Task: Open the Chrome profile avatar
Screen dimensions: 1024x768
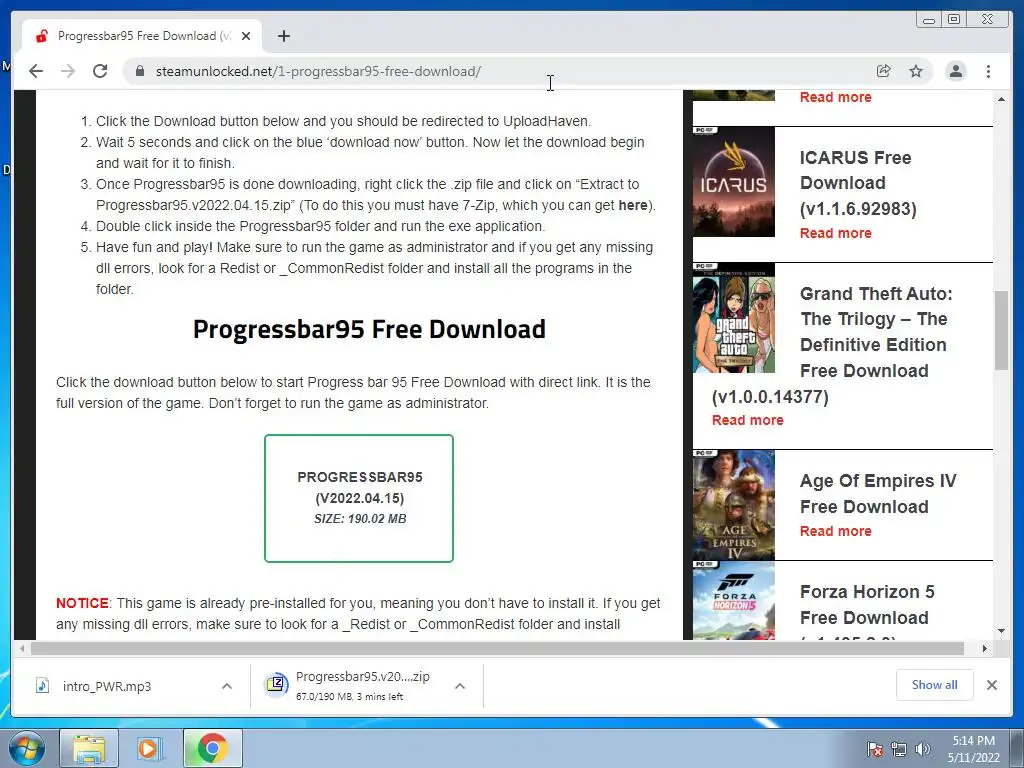Action: pyautogui.click(x=955, y=71)
